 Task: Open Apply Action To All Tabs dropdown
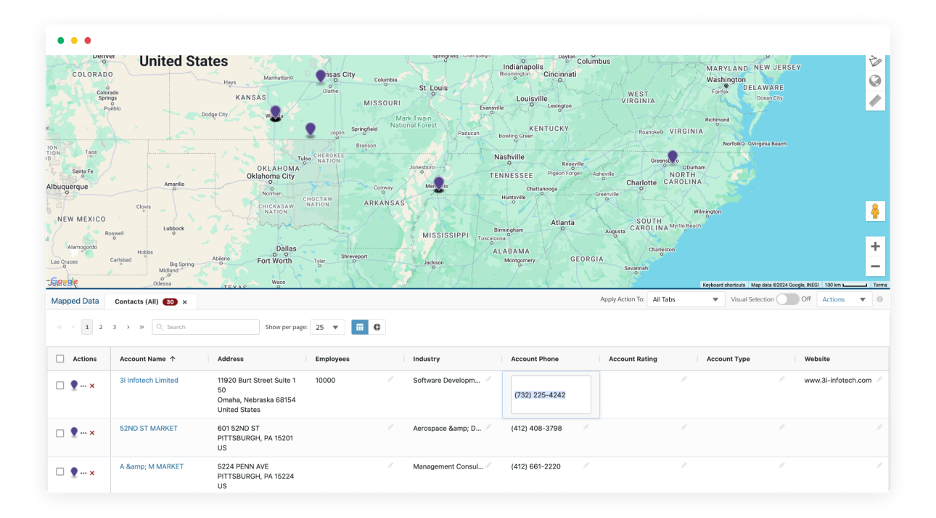pyautogui.click(x=685, y=300)
